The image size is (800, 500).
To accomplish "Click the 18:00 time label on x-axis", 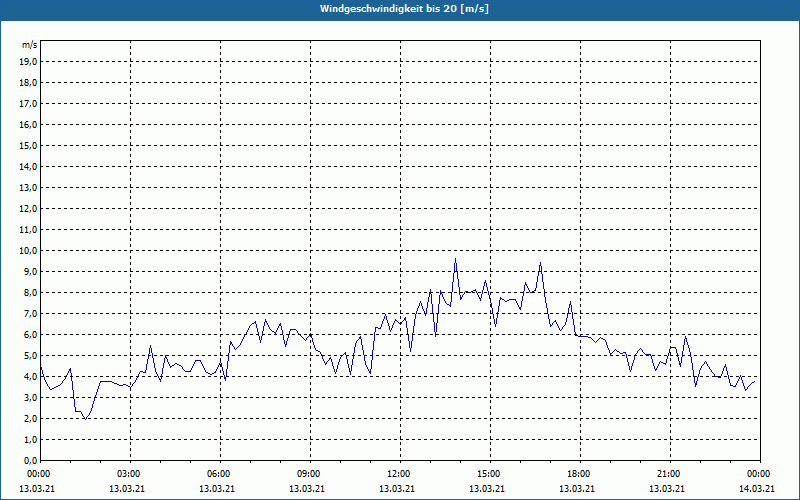I will 577,474.
